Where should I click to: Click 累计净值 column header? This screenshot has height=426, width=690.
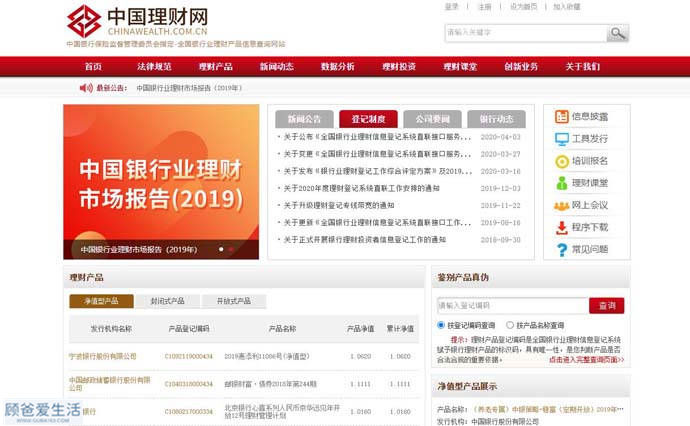(400, 329)
